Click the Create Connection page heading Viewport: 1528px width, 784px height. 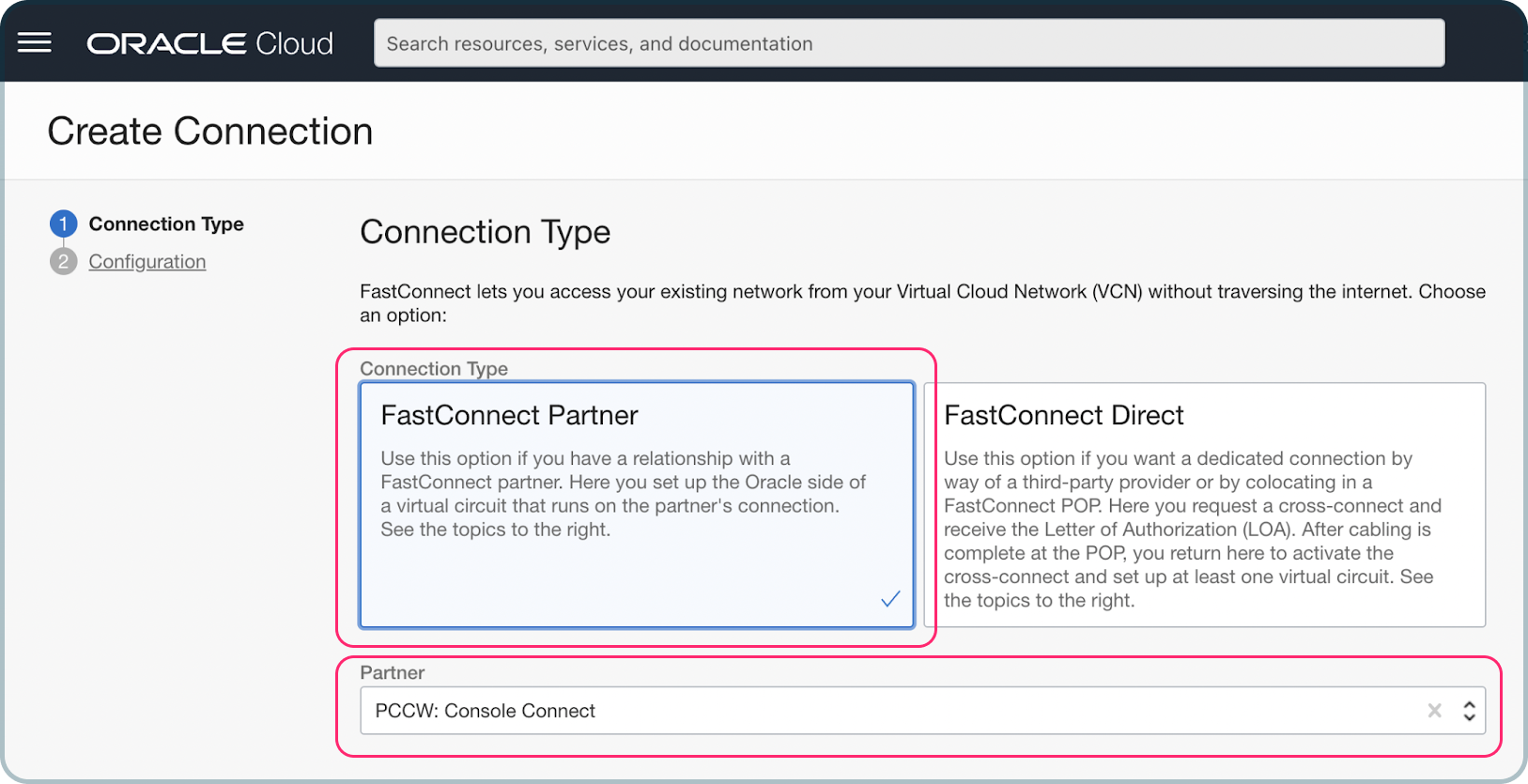point(210,131)
